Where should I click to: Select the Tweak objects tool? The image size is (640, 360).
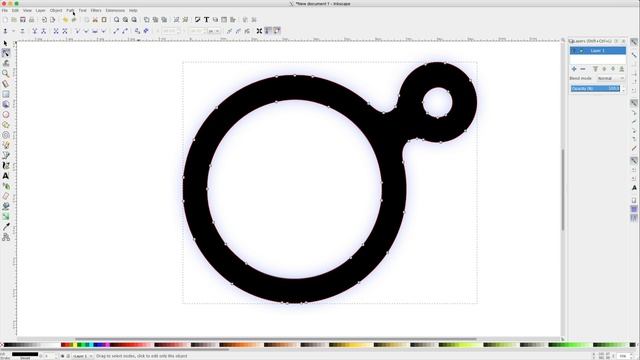coord(6,63)
